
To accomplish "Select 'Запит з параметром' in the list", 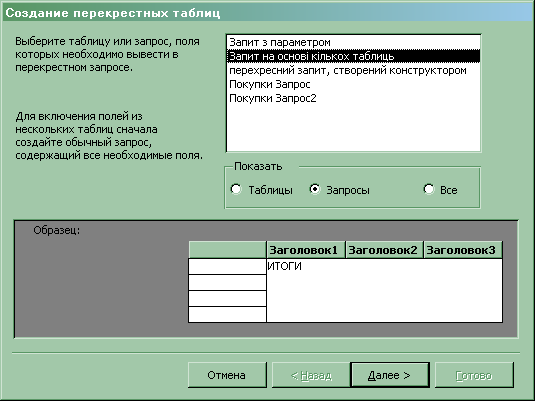I will click(x=353, y=42).
